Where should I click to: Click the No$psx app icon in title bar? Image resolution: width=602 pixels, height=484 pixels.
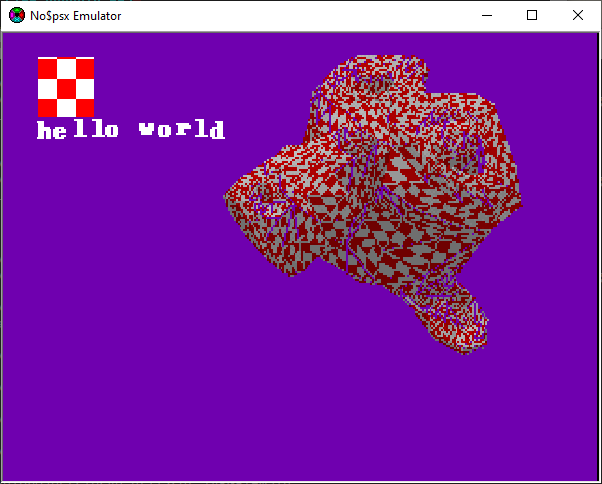coord(17,15)
